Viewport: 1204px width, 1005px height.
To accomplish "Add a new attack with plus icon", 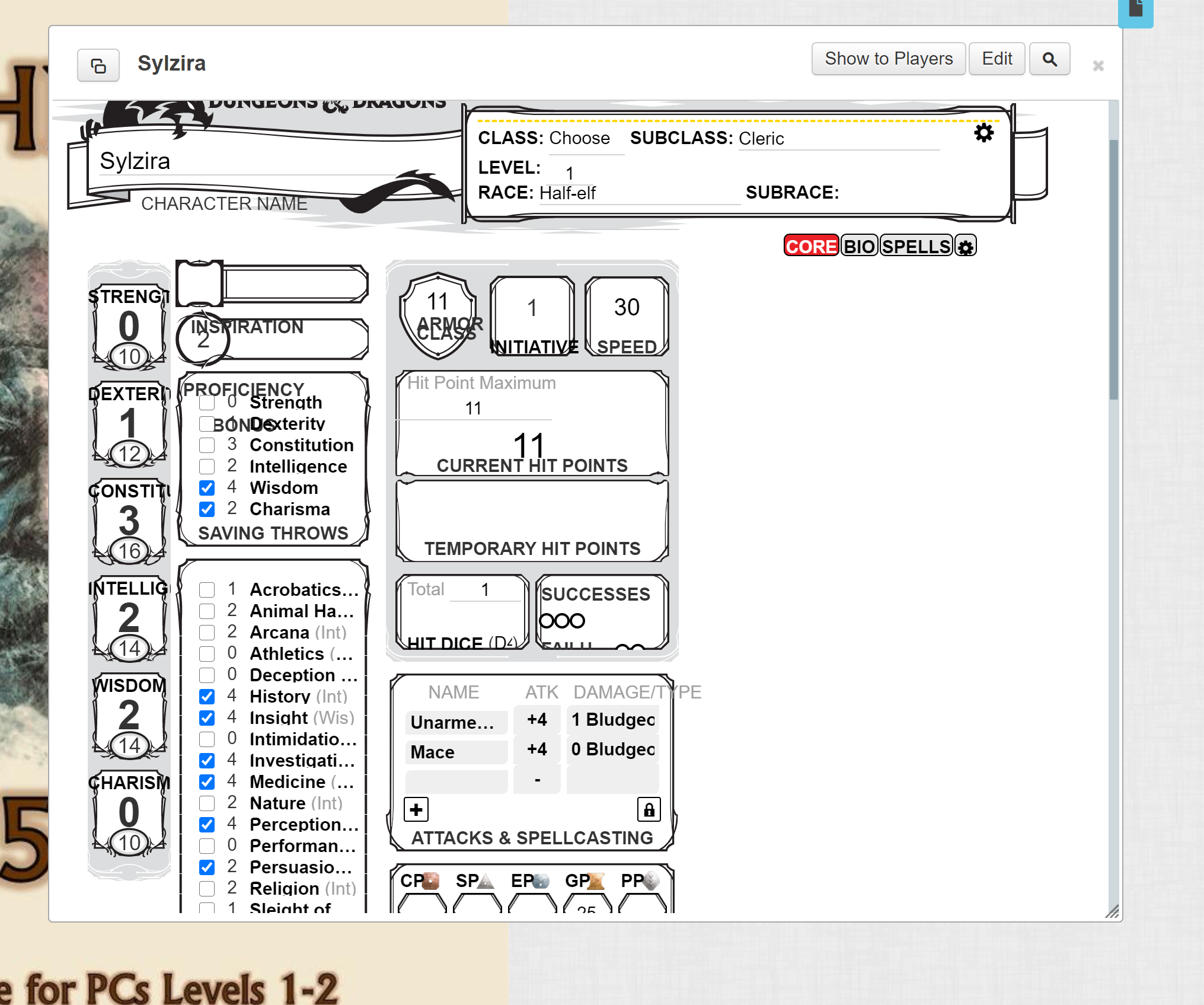I will point(416,809).
